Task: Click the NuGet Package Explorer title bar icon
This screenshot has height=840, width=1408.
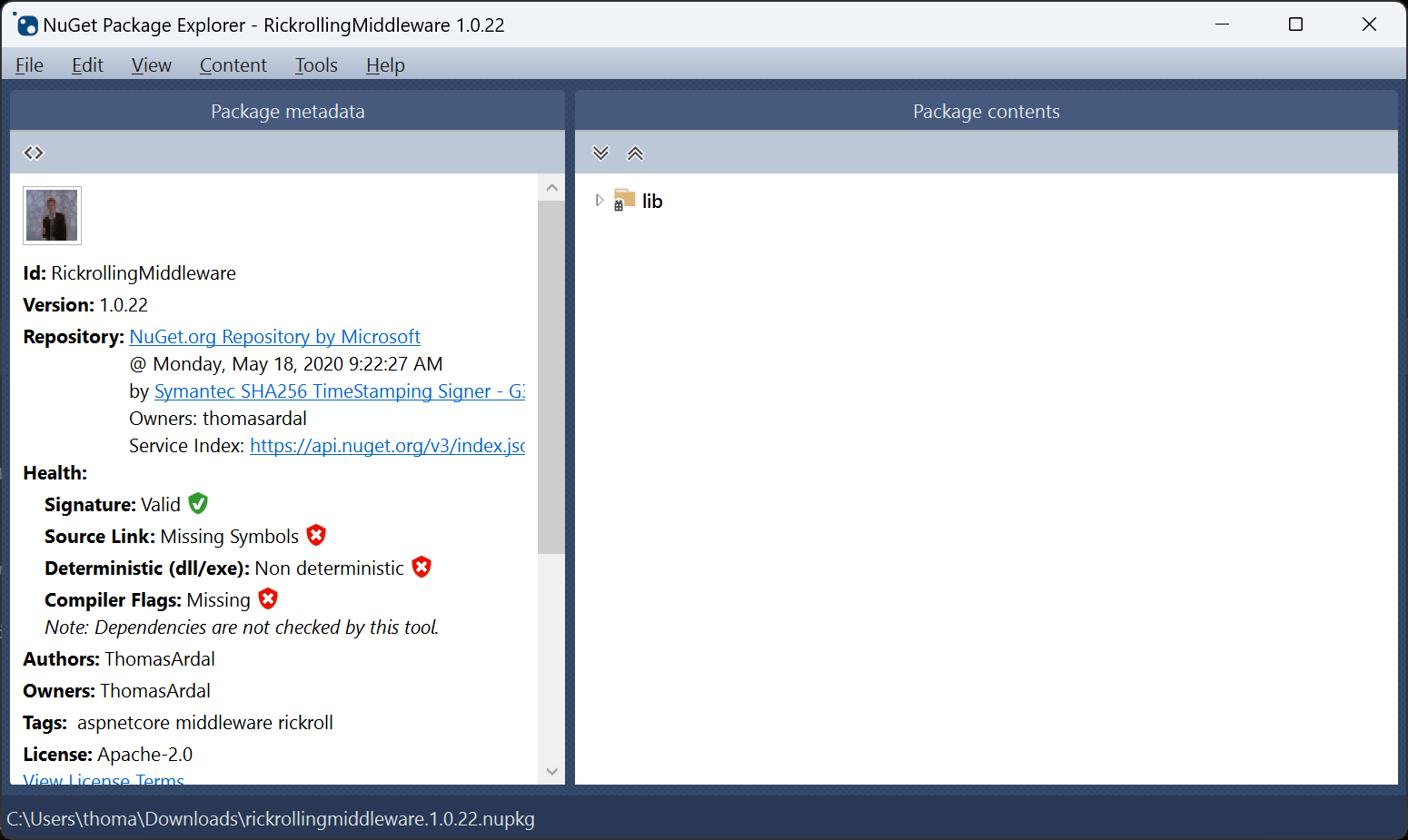Action: pyautogui.click(x=26, y=25)
